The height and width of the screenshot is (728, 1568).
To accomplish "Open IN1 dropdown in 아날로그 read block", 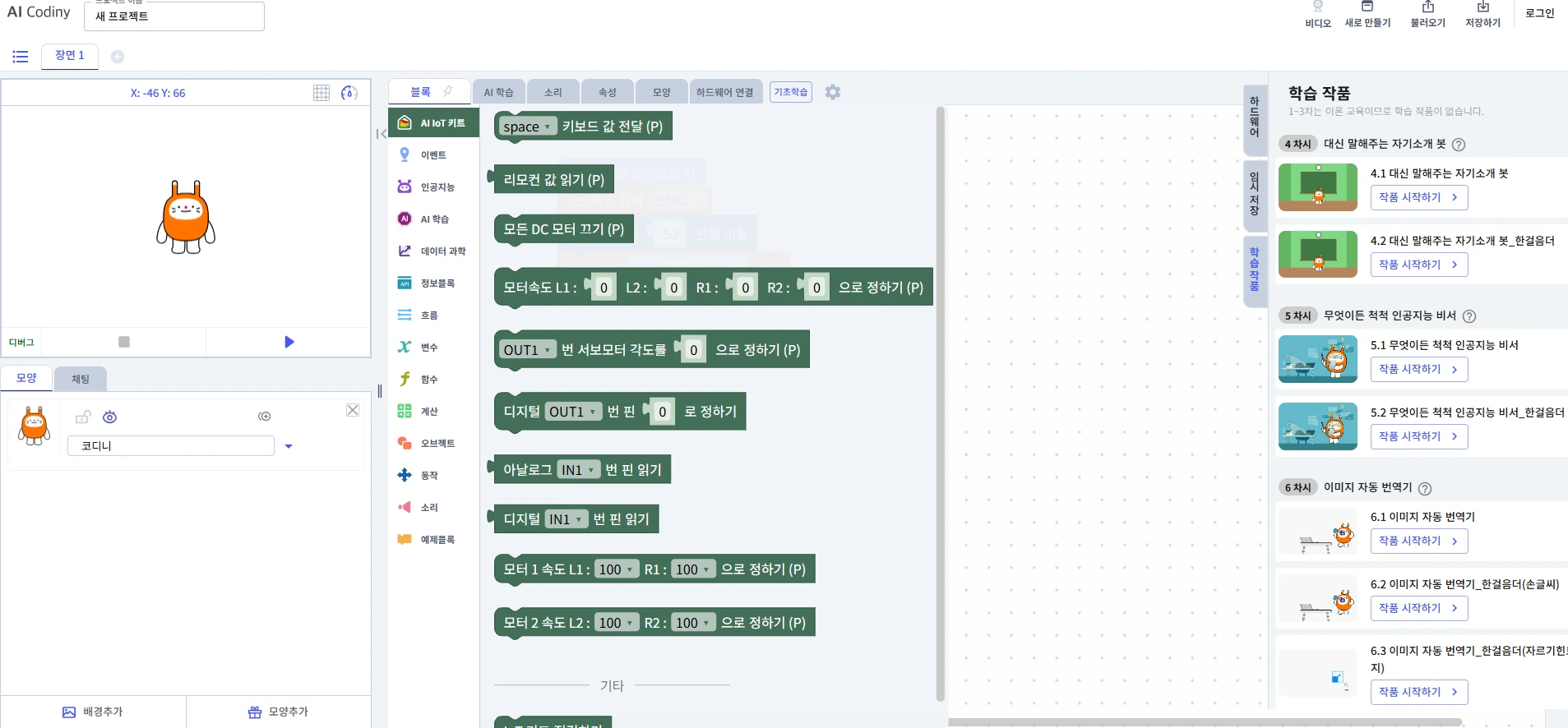I will coord(579,470).
